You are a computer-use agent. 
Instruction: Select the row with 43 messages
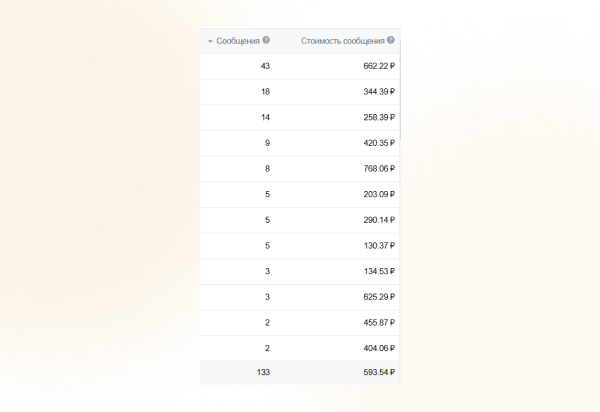[264, 66]
